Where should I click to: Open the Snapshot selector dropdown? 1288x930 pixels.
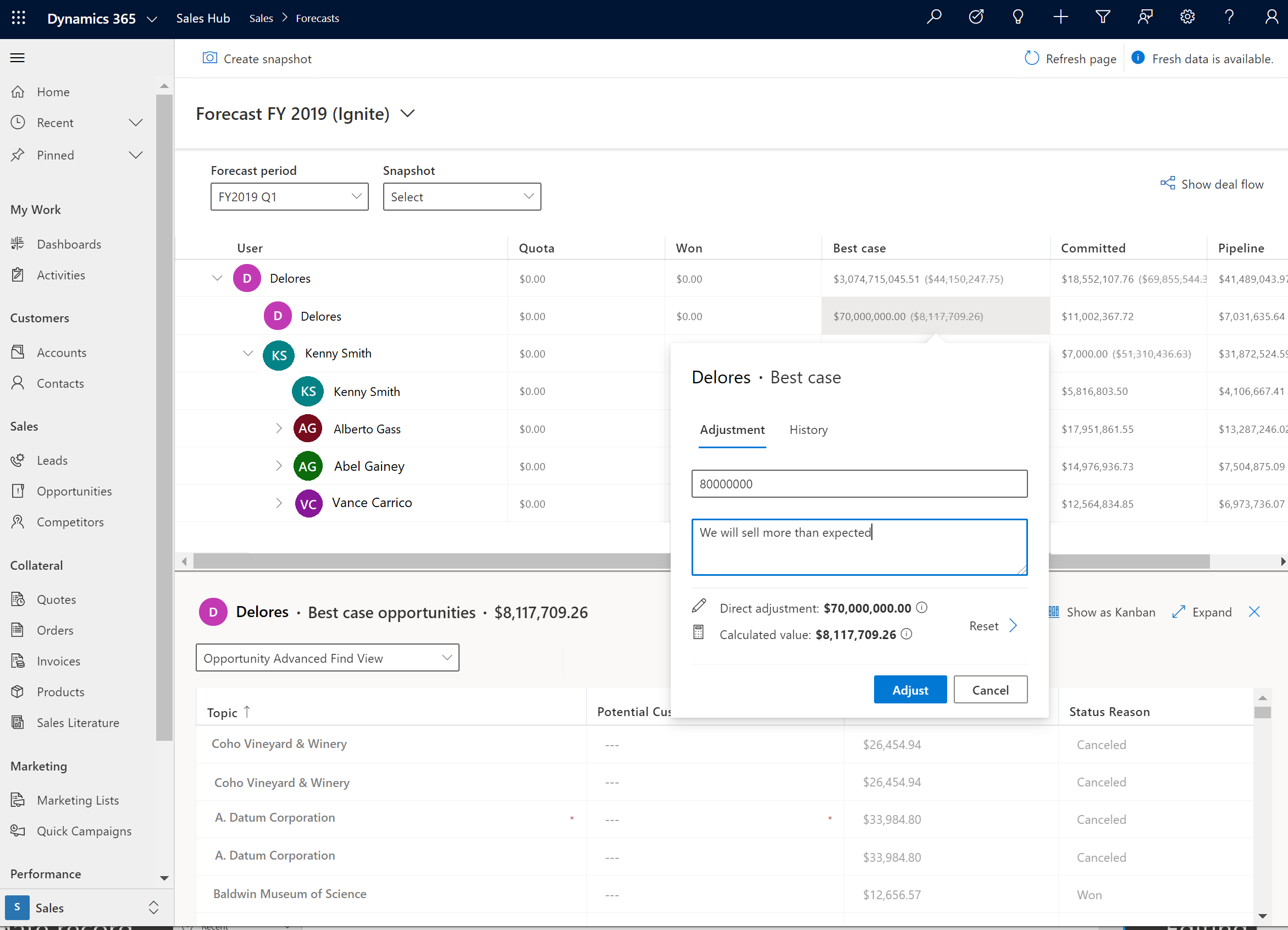coord(462,196)
